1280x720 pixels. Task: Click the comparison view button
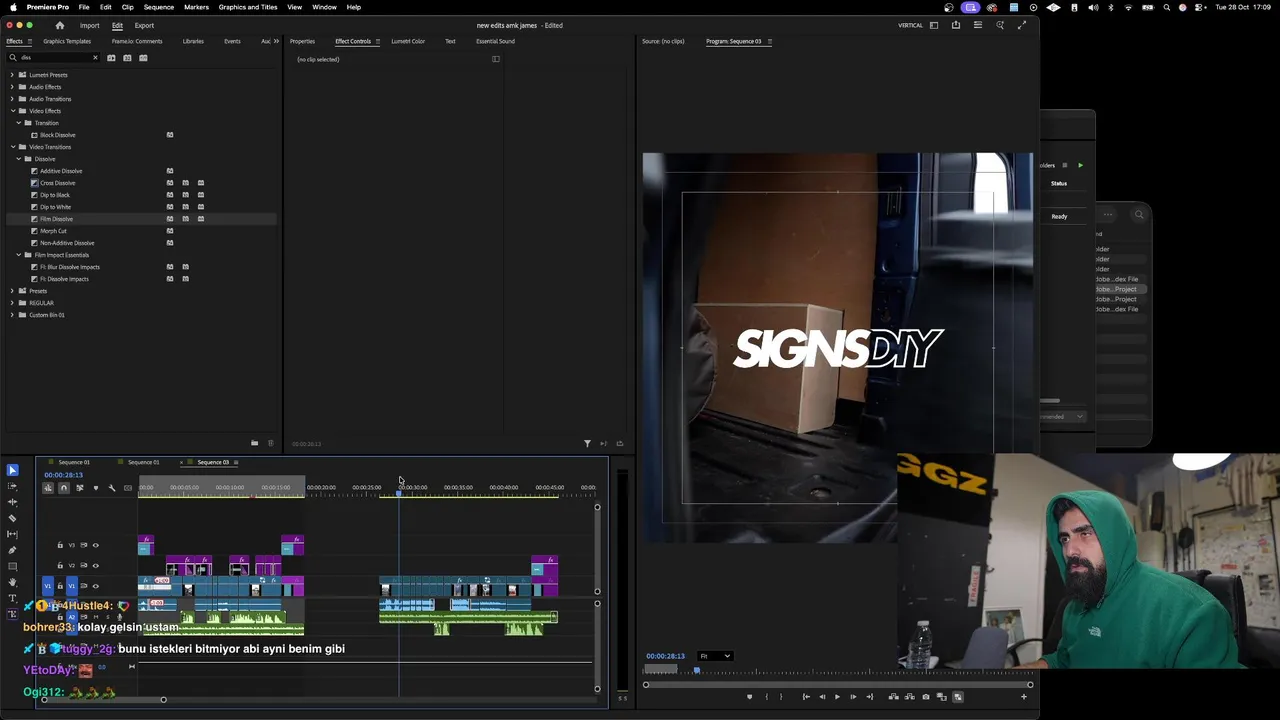(x=942, y=697)
